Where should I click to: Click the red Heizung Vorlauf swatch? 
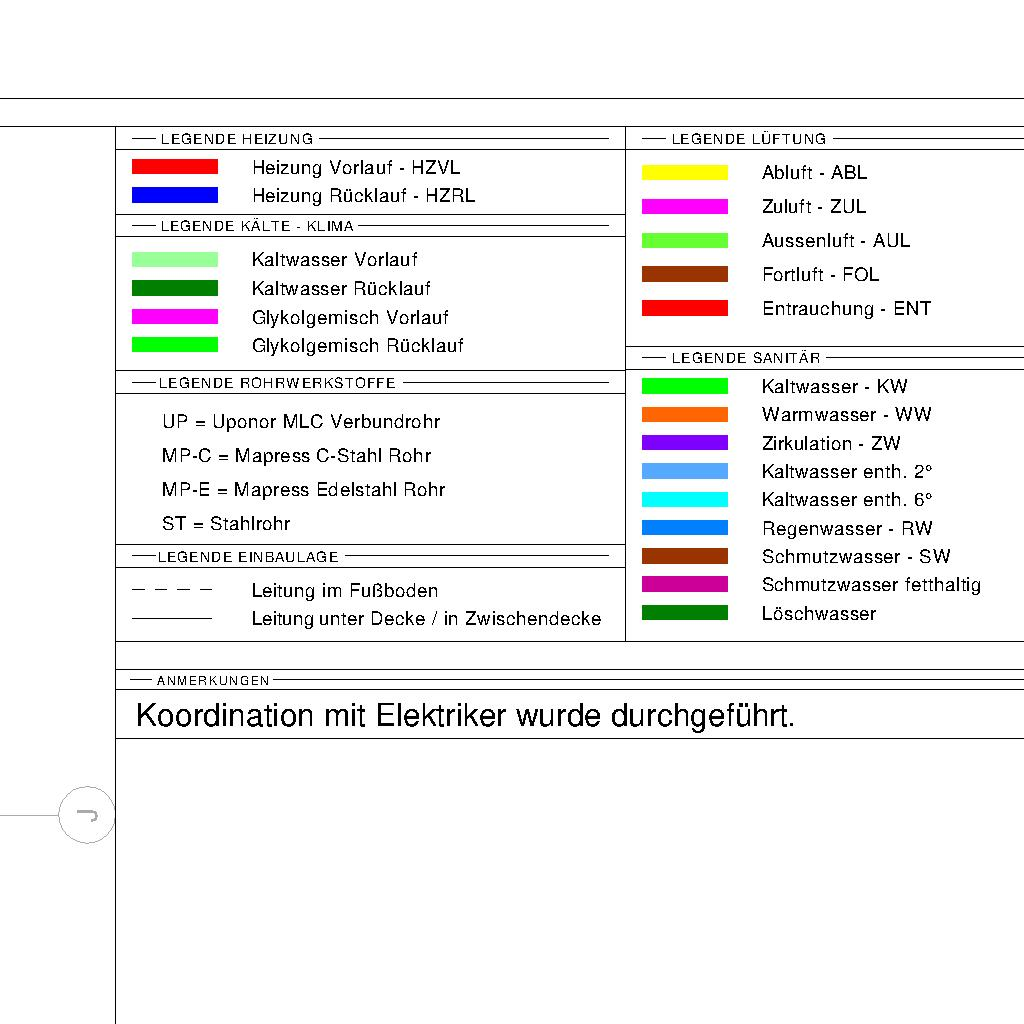[x=174, y=167]
